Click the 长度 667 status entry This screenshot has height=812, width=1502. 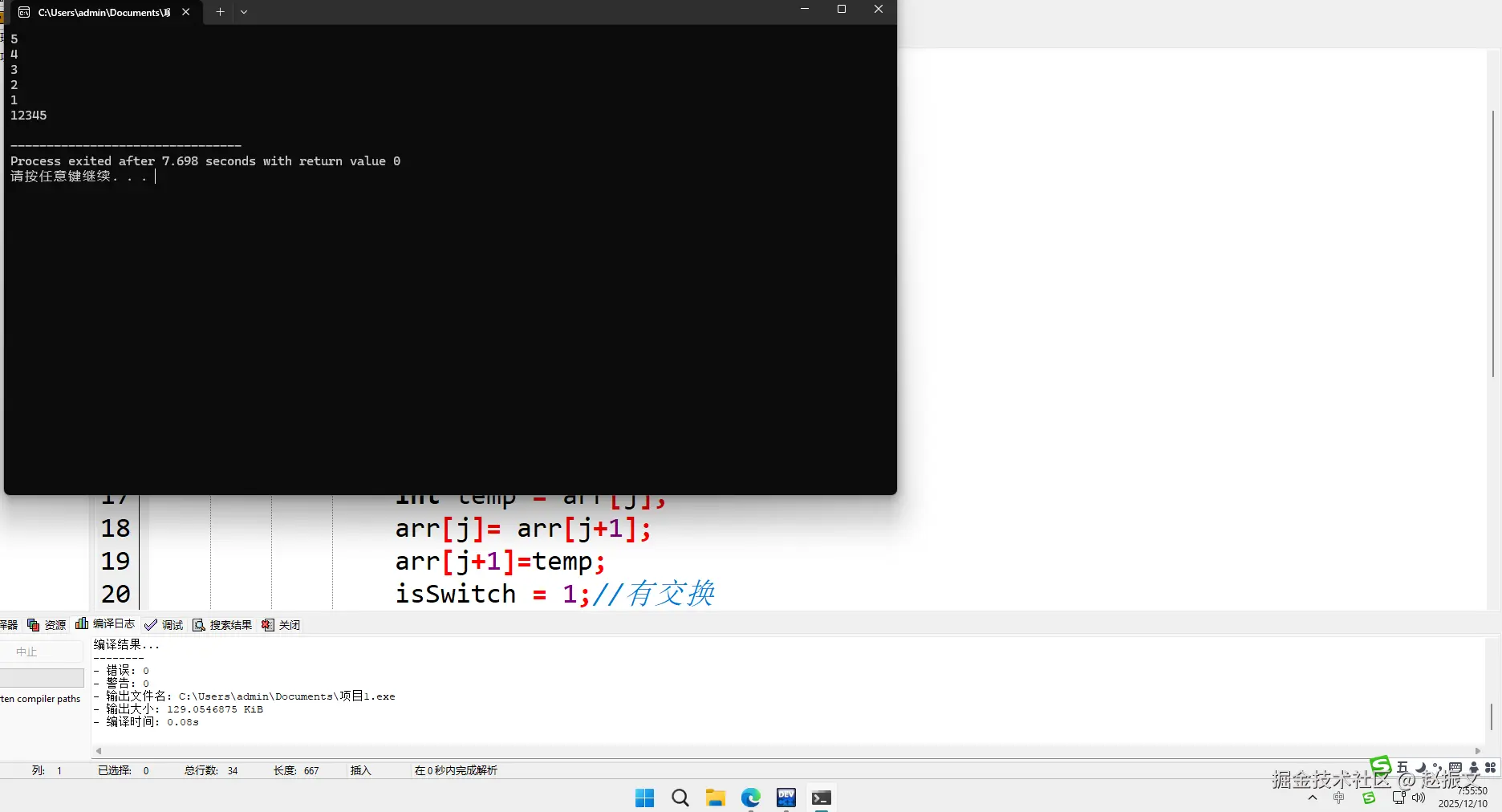pos(296,770)
